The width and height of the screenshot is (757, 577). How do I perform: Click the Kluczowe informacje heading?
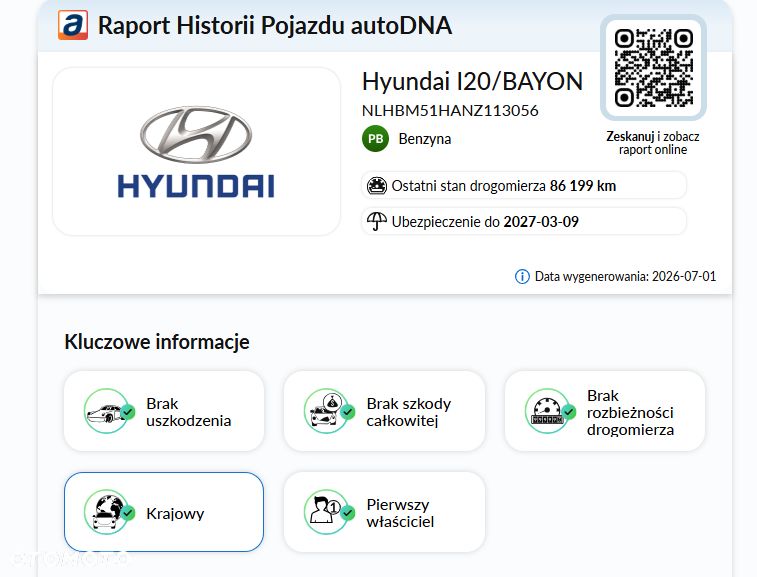tap(157, 342)
